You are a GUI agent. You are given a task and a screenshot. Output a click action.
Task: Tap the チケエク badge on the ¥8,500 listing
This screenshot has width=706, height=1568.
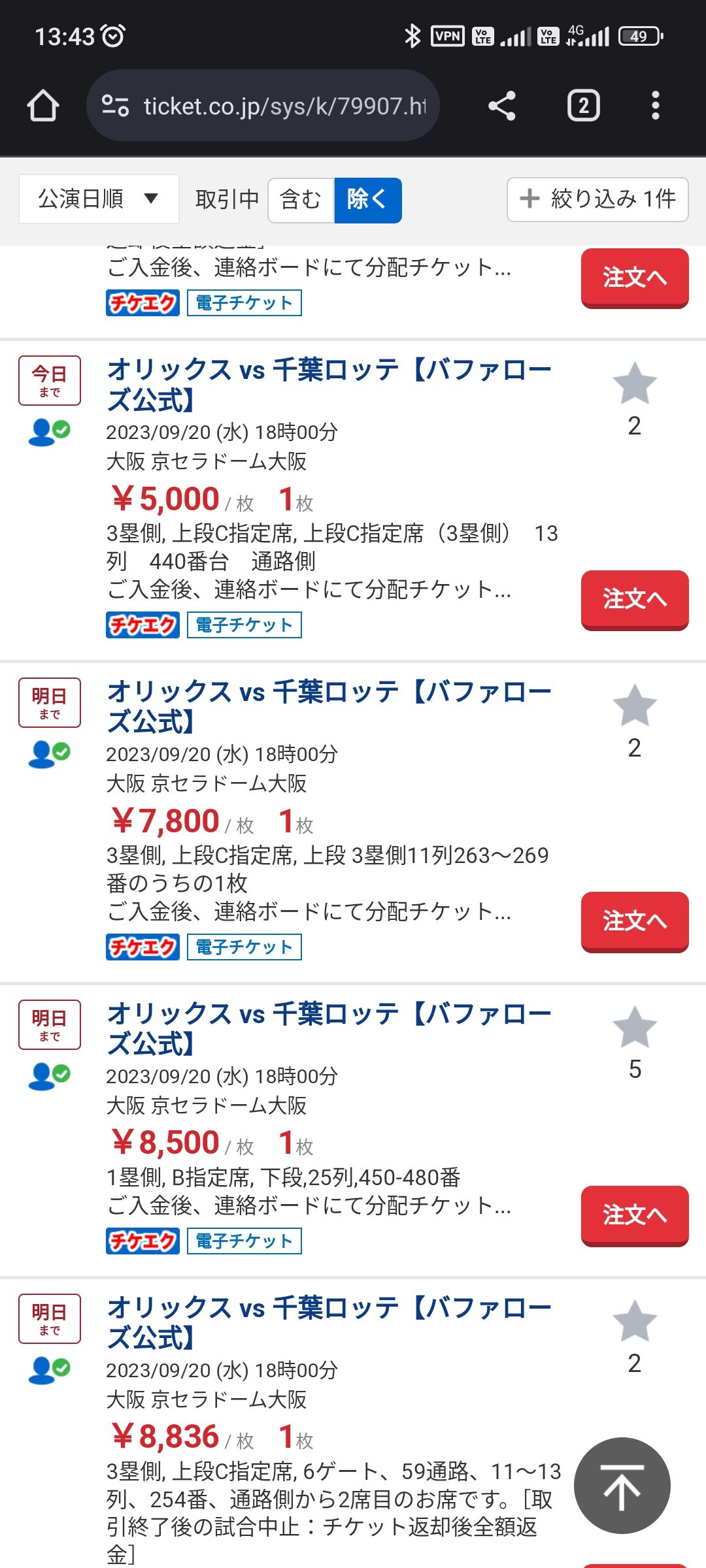143,1241
